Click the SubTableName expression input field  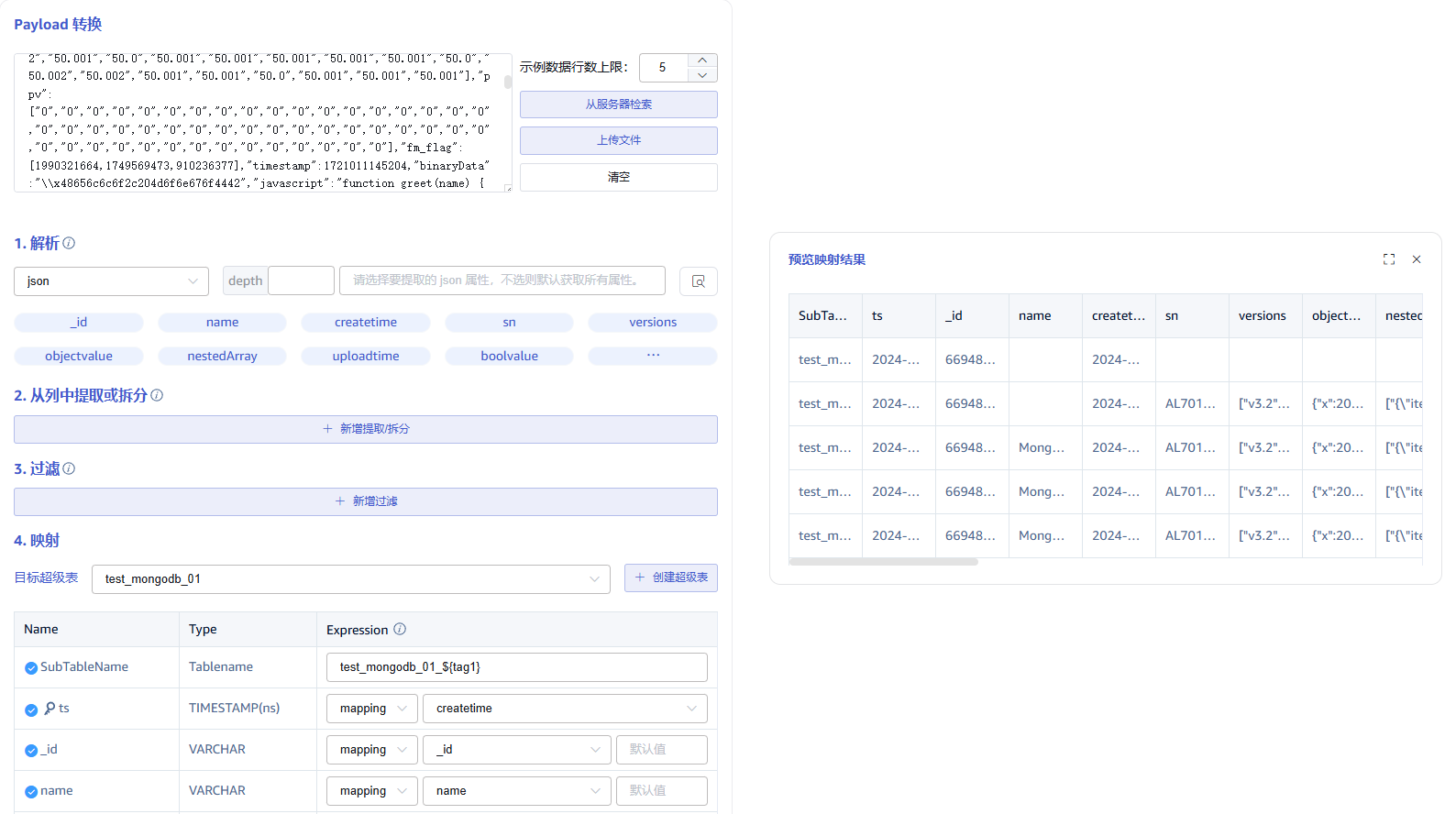[516, 667]
